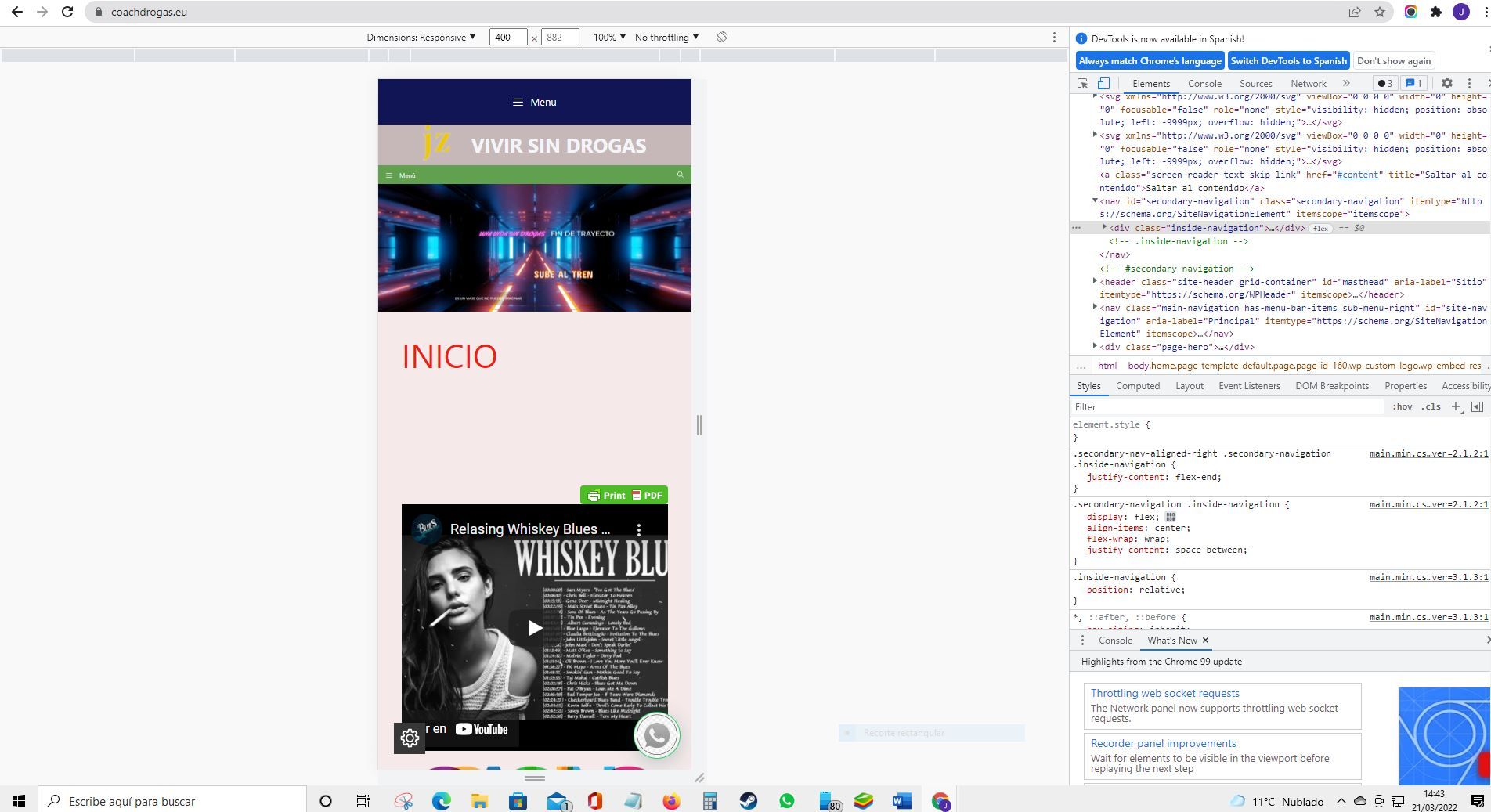1491x812 pixels.
Task: Open the Chrome profile avatar
Action: [x=1461, y=12]
